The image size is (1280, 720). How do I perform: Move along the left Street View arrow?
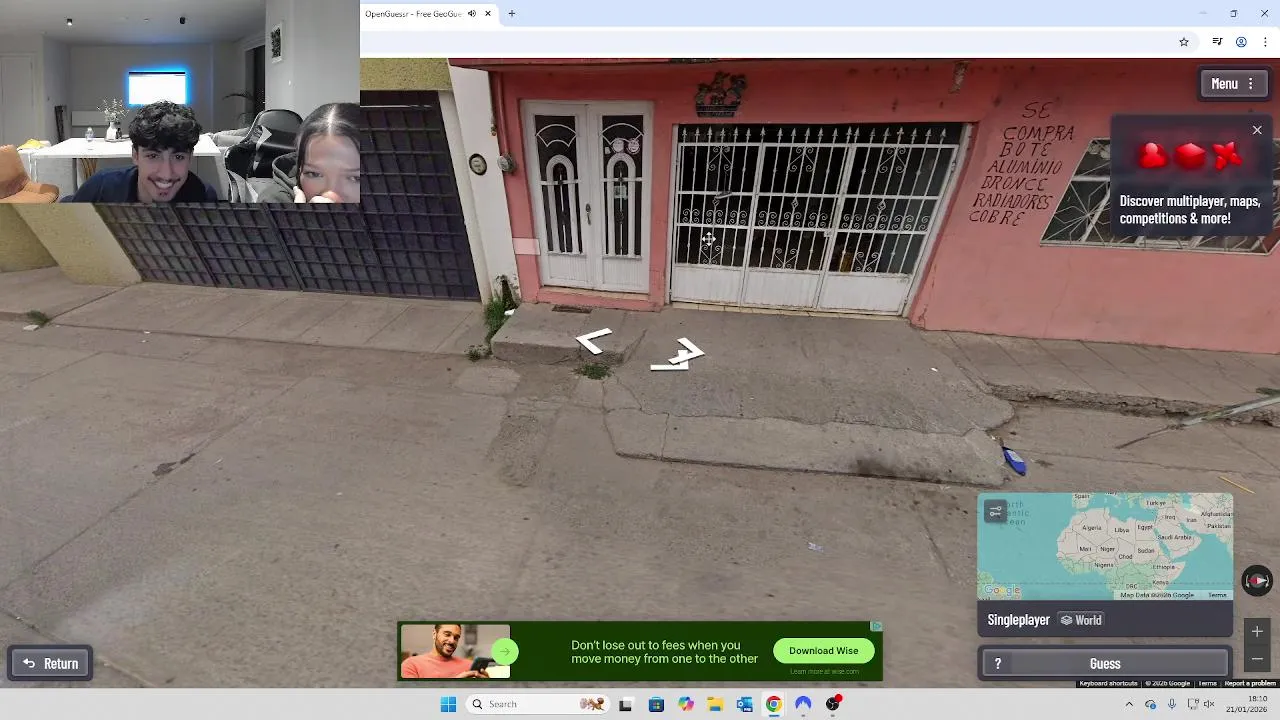594,342
